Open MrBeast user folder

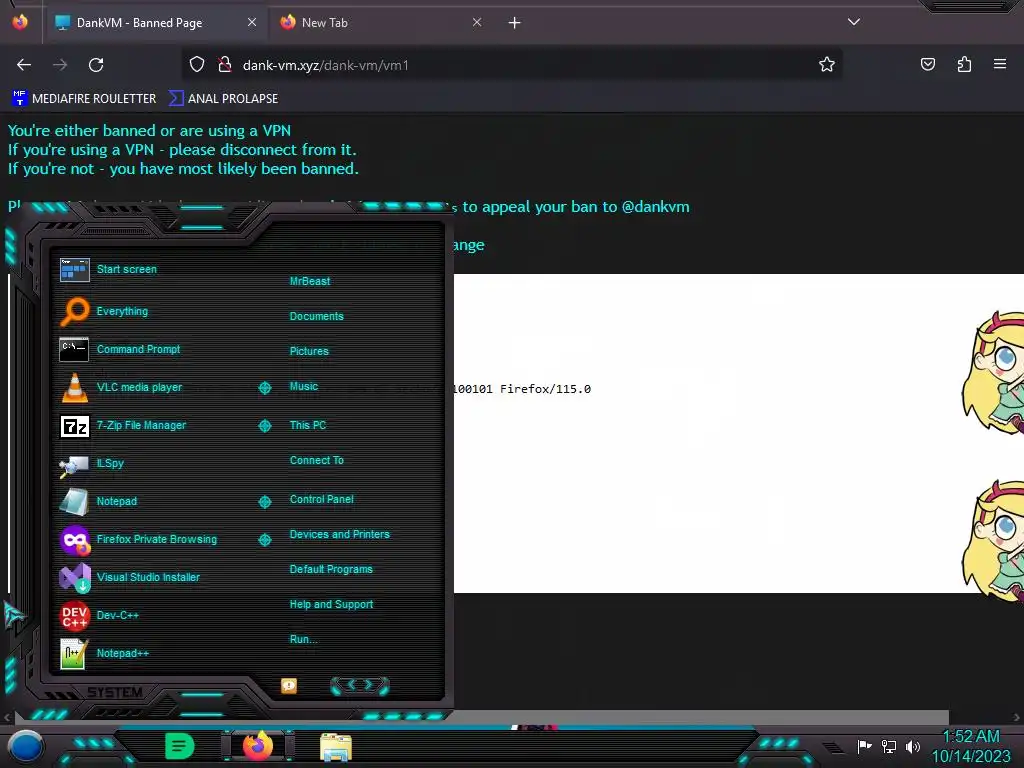pos(310,281)
